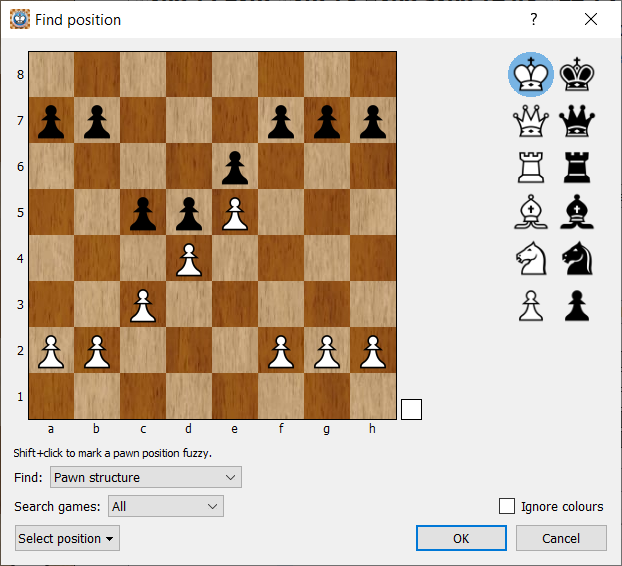Choose the white rook piece
This screenshot has height=566, width=622.
[x=530, y=167]
